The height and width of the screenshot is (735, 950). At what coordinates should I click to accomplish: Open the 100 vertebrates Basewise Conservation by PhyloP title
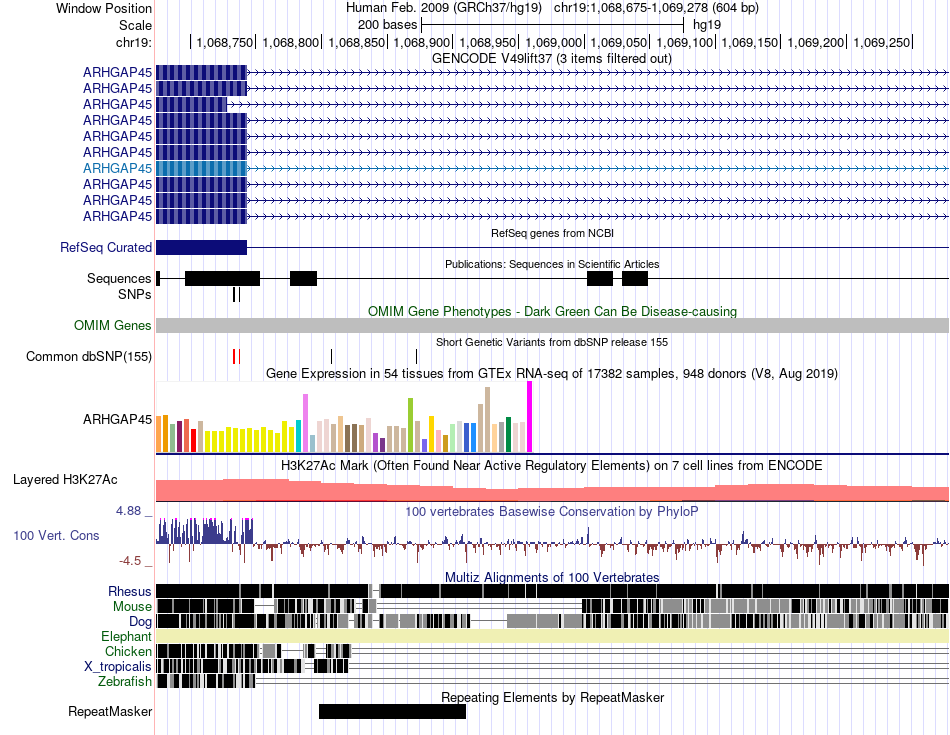click(552, 511)
